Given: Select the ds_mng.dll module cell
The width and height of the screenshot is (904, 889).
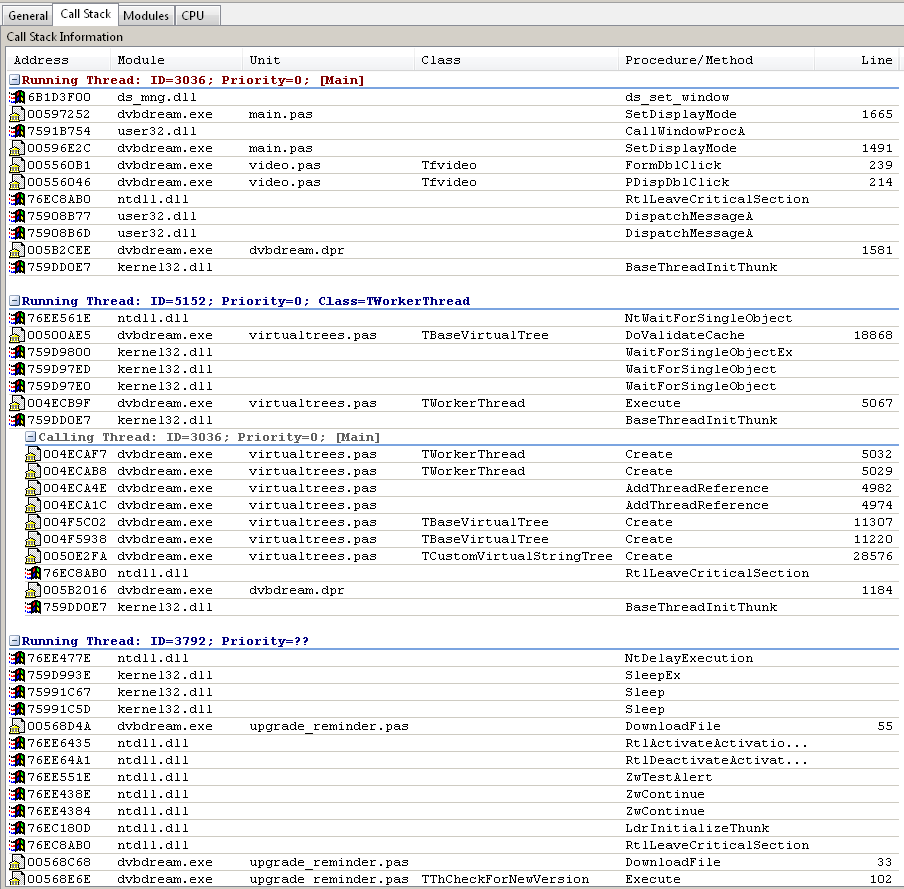Looking at the screenshot, I should (x=157, y=97).
